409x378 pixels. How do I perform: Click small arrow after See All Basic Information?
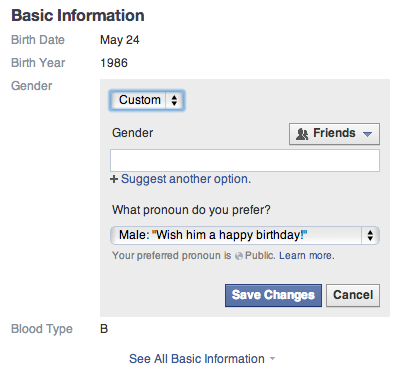click(273, 359)
